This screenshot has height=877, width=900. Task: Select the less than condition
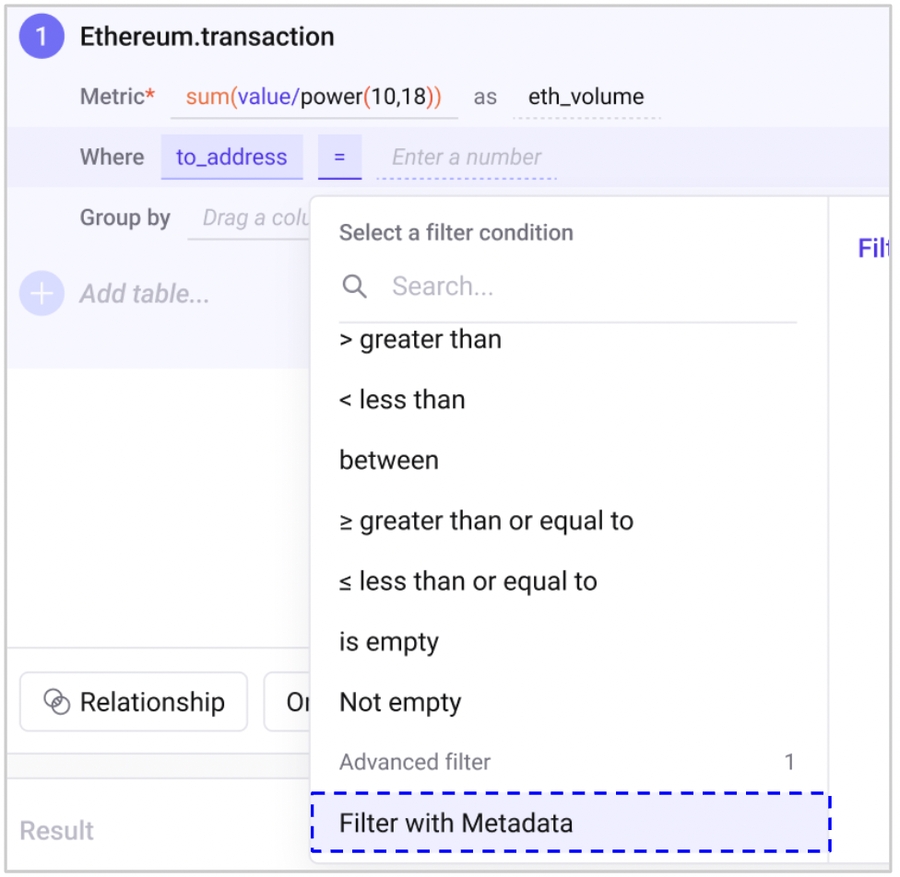(402, 400)
